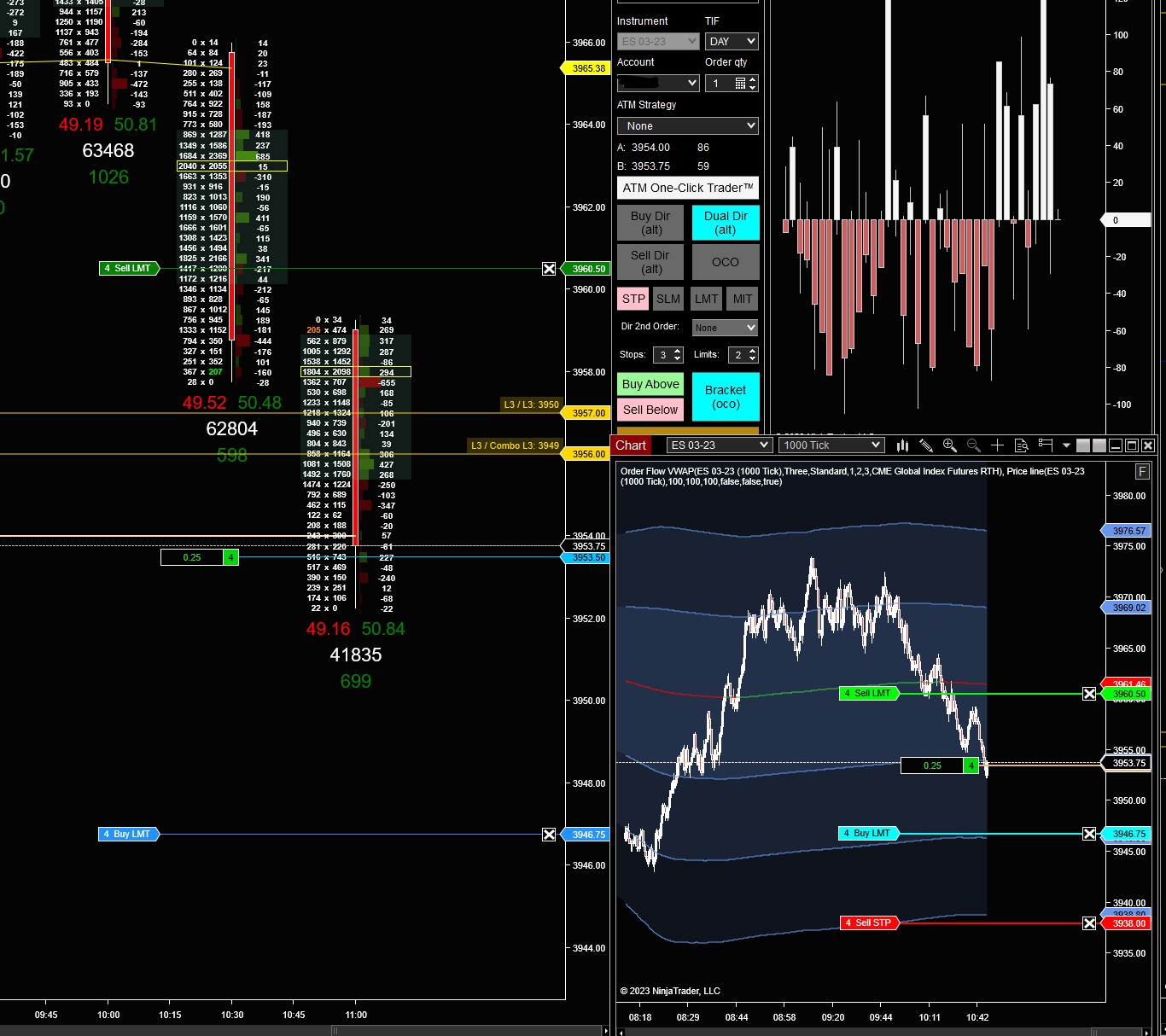Screen dimensions: 1166x1036
Task: Open the chart toolbar overflow arrow
Action: pos(1066,445)
